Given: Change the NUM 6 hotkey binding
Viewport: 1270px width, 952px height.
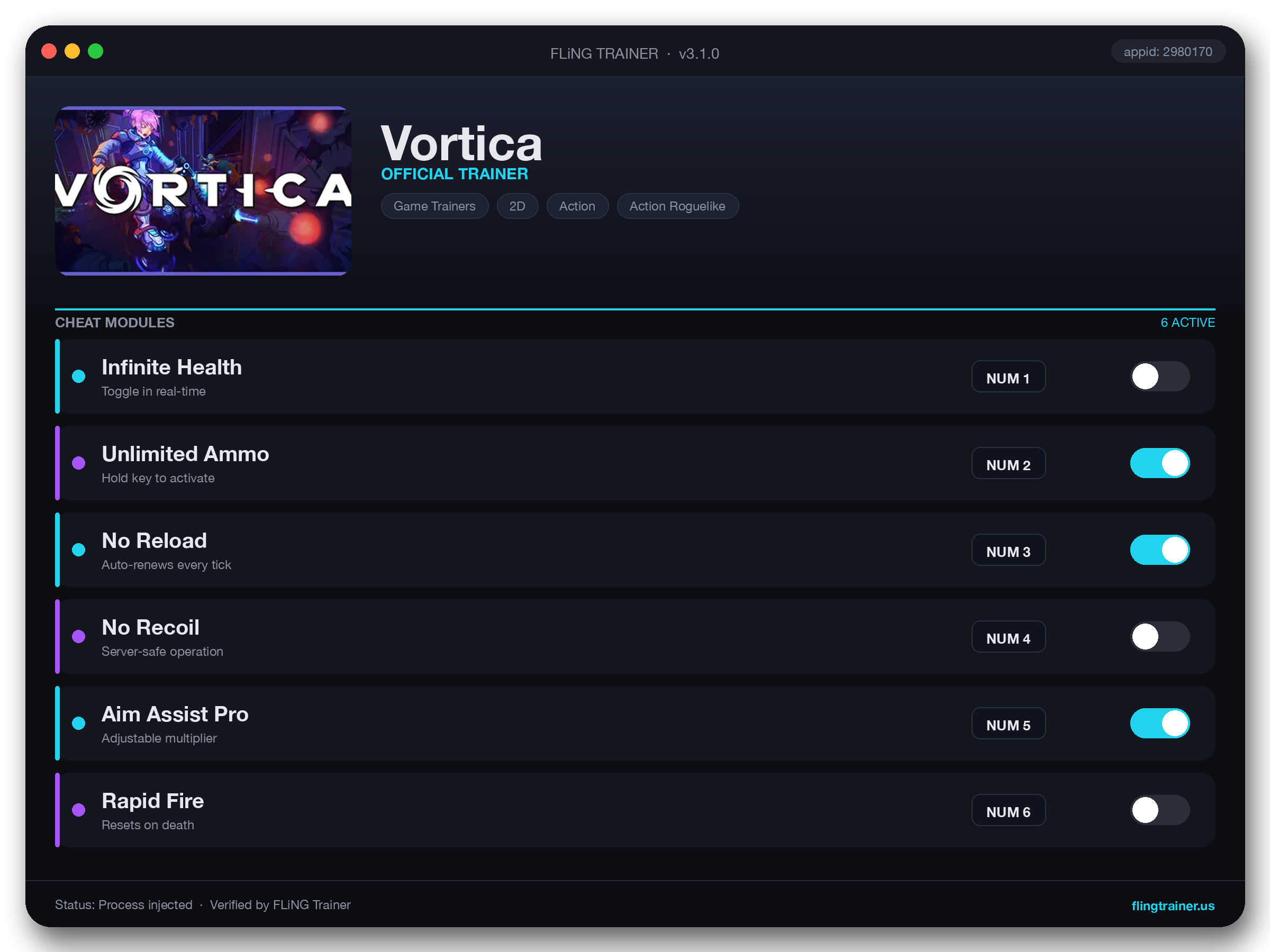Looking at the screenshot, I should 1008,810.
